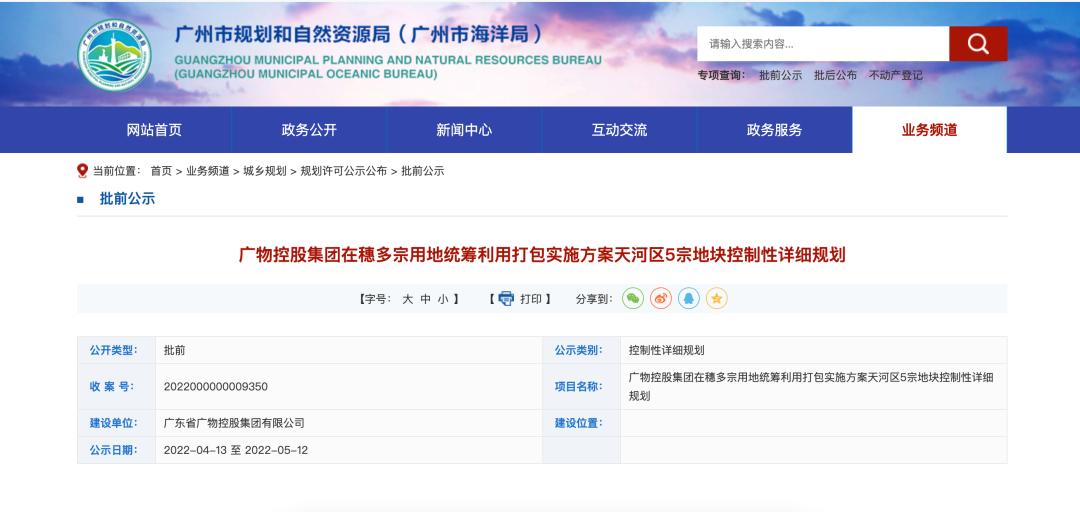Image resolution: width=1080 pixels, height=512 pixels.
Task: Go to 规划许可公示公布 in the breadcrumb
Action: 344,171
